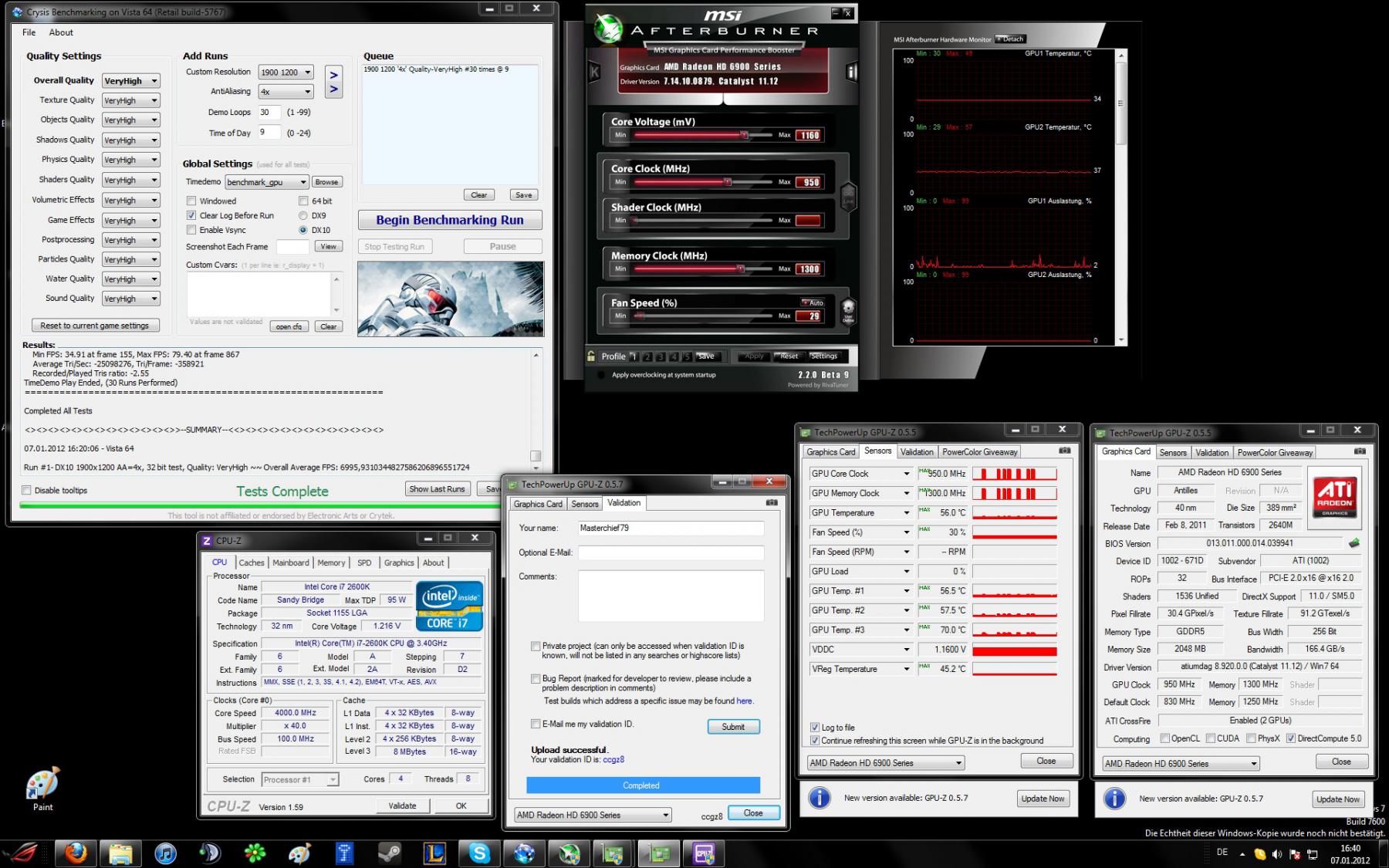
Task: Take screenshot in GPU-Z Sensors window
Action: [1064, 451]
